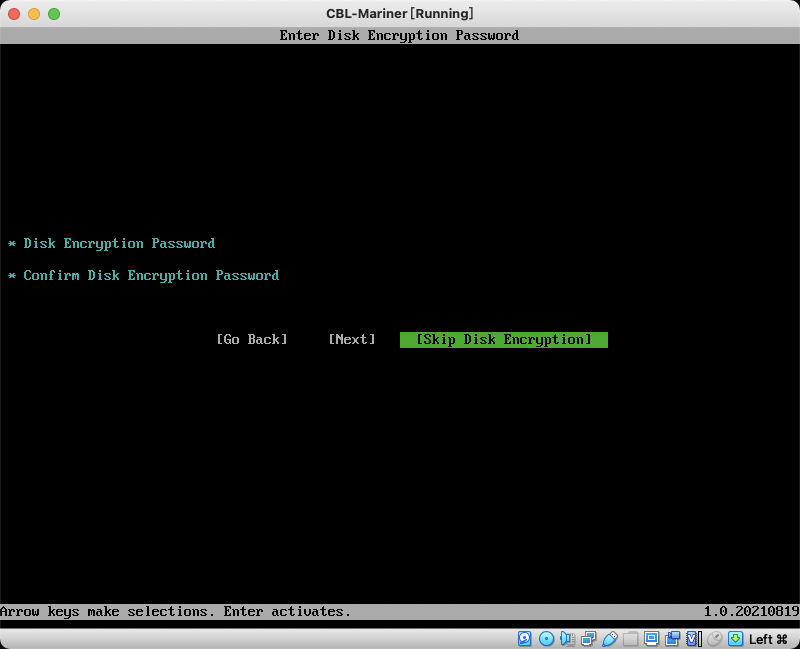This screenshot has height=649, width=800.
Task: Click the 'Enter Disk Encryption Password' title
Action: pyautogui.click(x=399, y=35)
